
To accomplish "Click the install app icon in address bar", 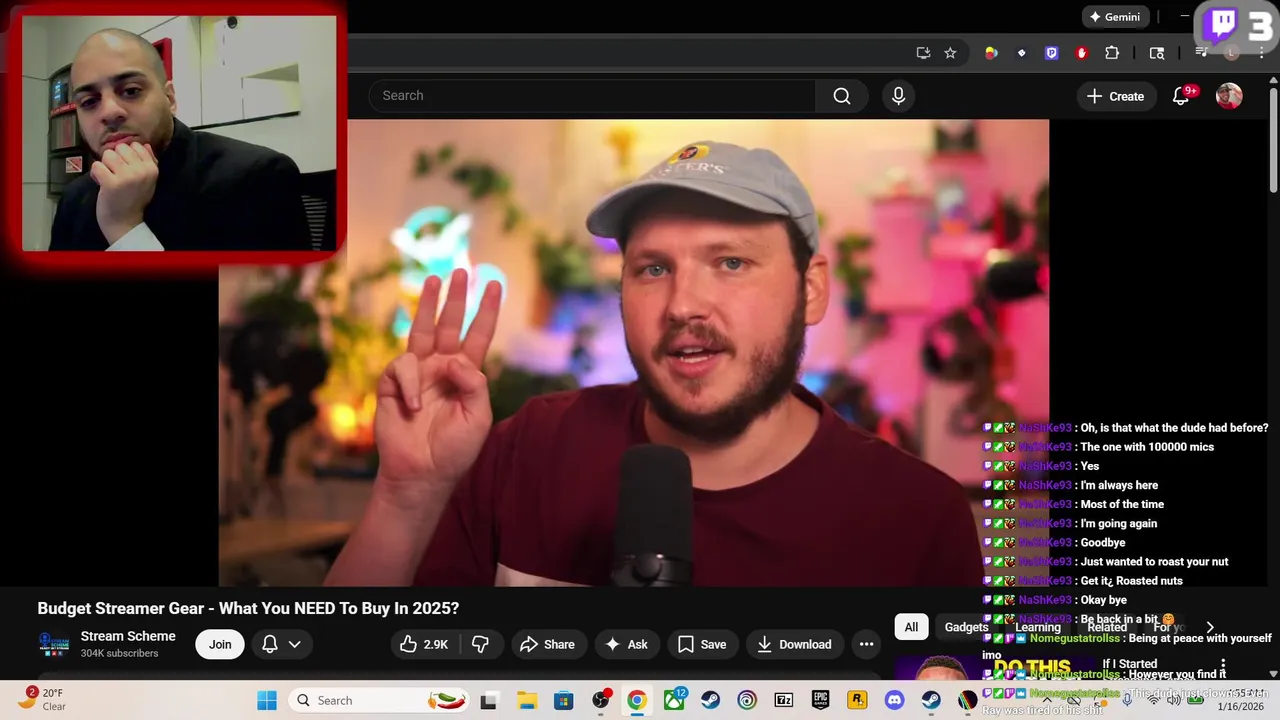I will pyautogui.click(x=923, y=53).
